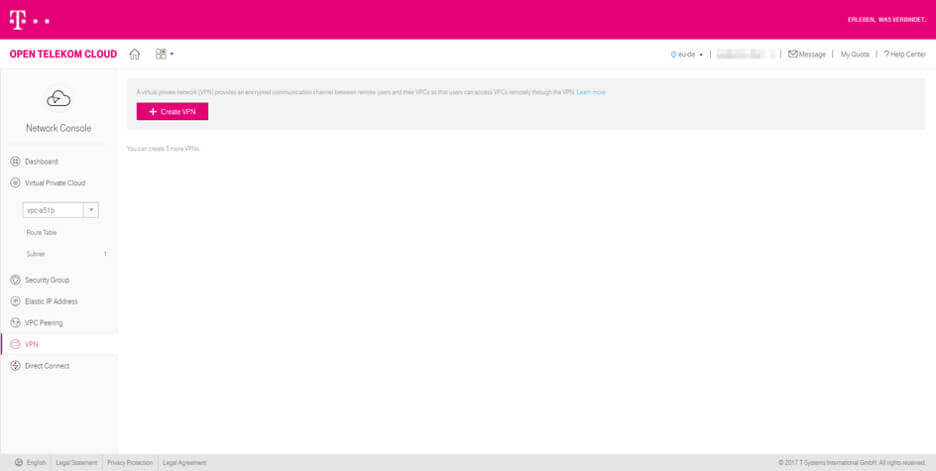This screenshot has height=471, width=936.
Task: Click the Virtual Private Cloud icon
Action: pos(16,183)
